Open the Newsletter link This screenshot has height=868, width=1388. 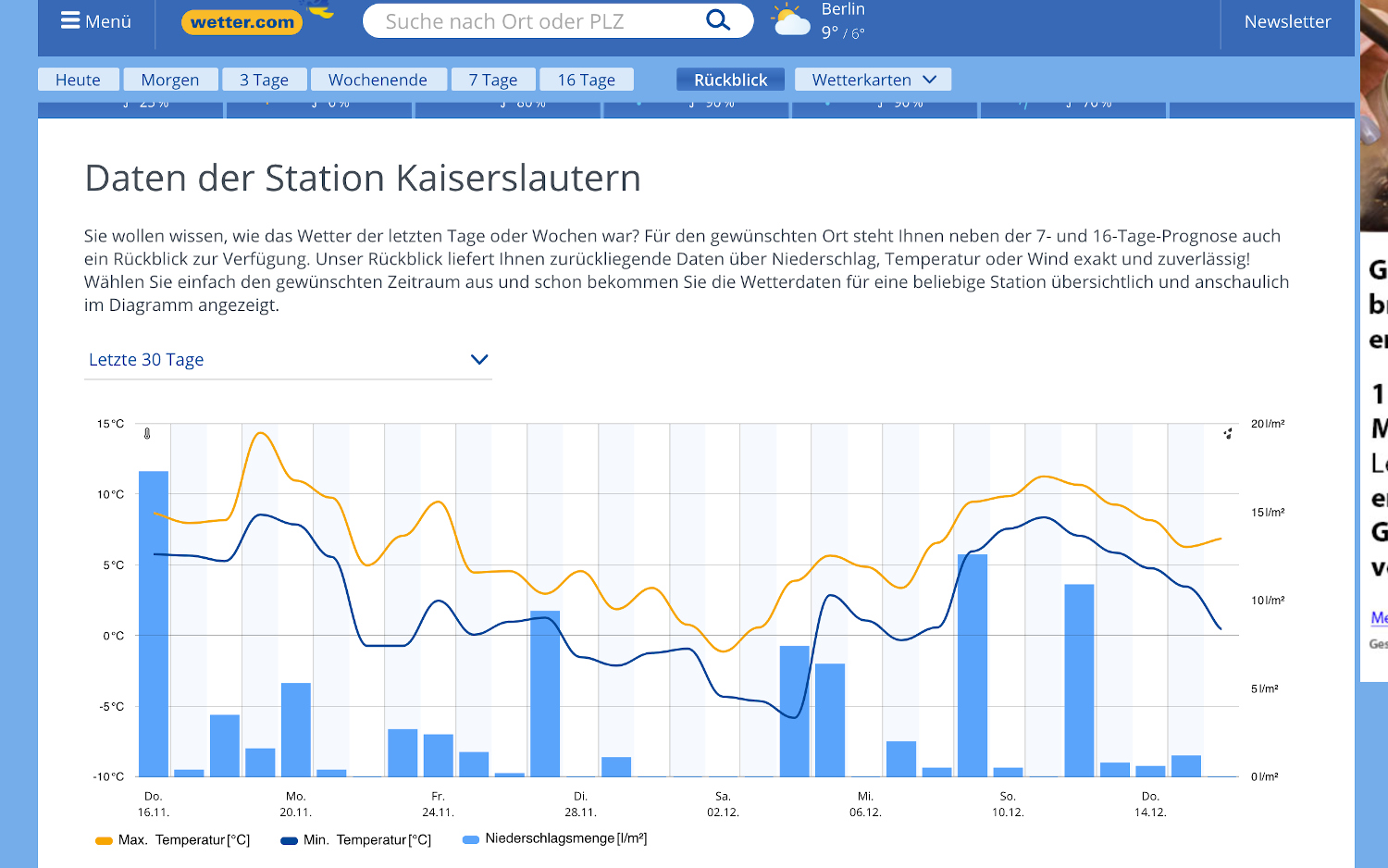click(x=1287, y=21)
